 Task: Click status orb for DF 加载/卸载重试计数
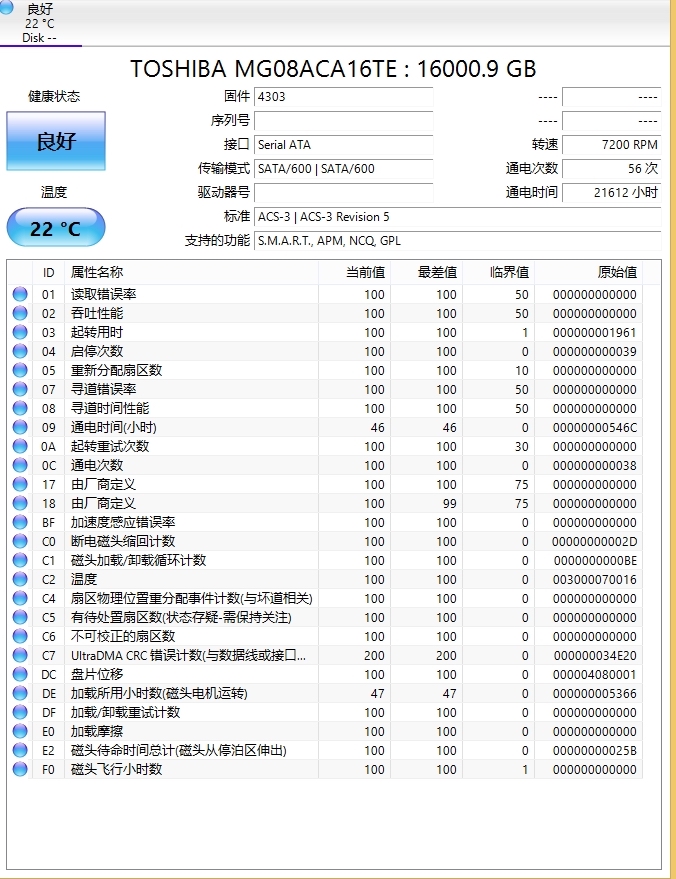pyautogui.click(x=20, y=713)
